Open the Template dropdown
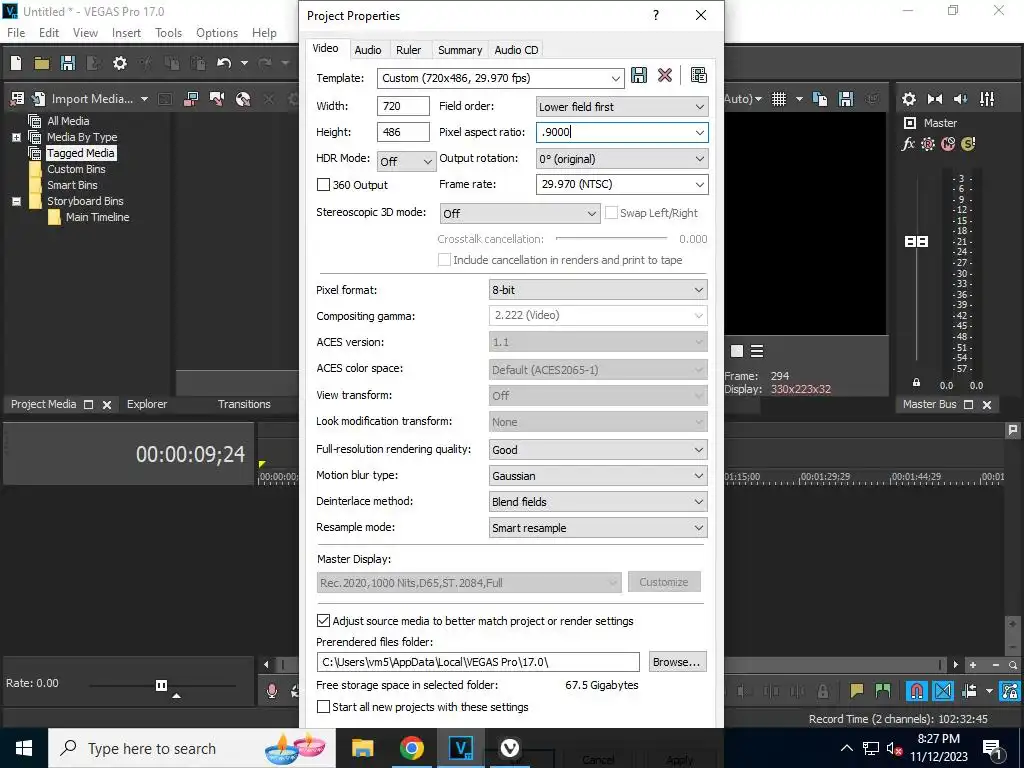The width and height of the screenshot is (1024, 768). point(615,78)
